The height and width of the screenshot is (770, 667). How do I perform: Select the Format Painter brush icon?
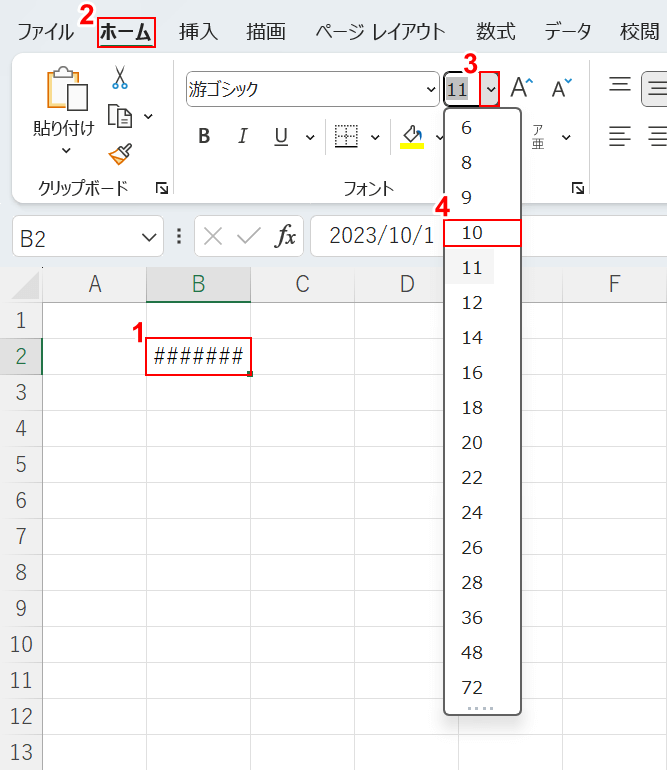(x=120, y=154)
